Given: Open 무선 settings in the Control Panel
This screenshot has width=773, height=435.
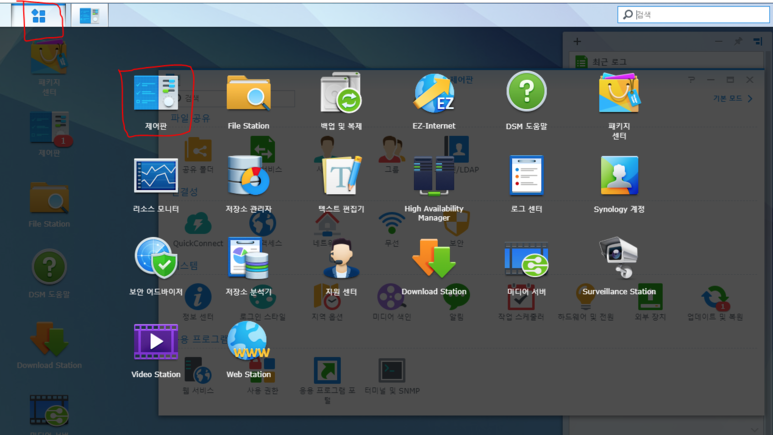Looking at the screenshot, I should pyautogui.click(x=392, y=230).
